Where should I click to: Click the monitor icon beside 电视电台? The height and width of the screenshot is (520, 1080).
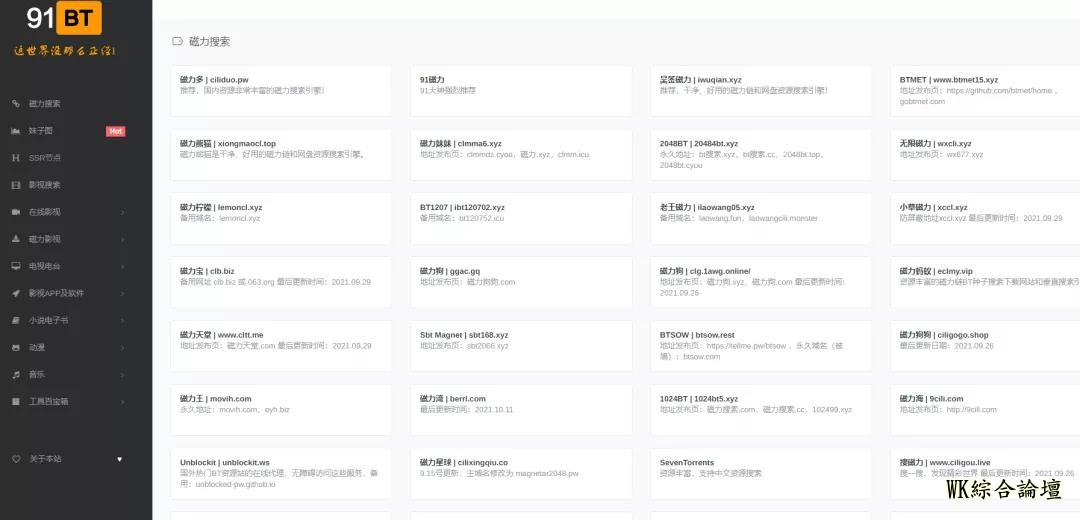click(16, 266)
